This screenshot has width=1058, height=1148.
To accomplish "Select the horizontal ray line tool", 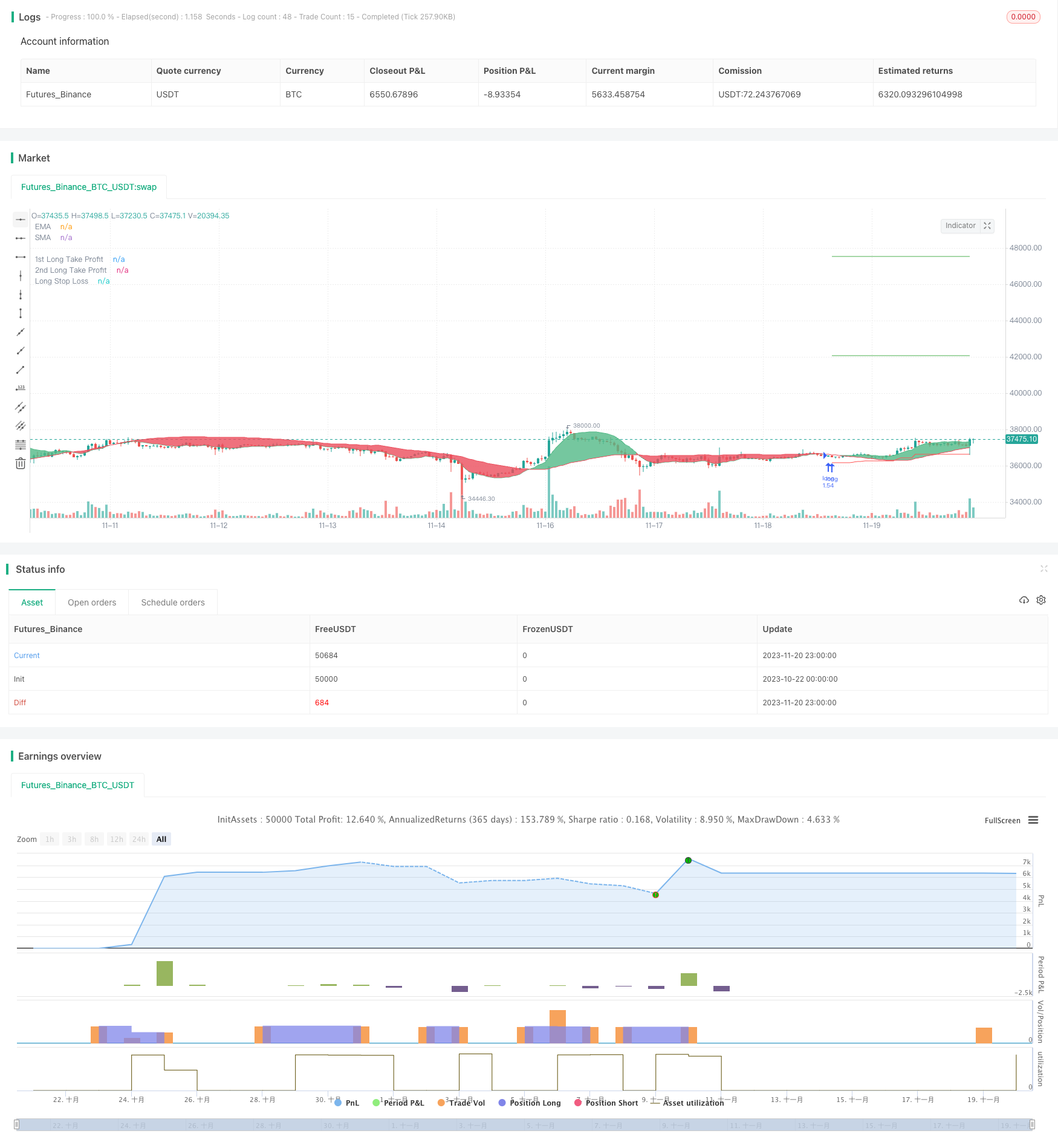I will 21,238.
